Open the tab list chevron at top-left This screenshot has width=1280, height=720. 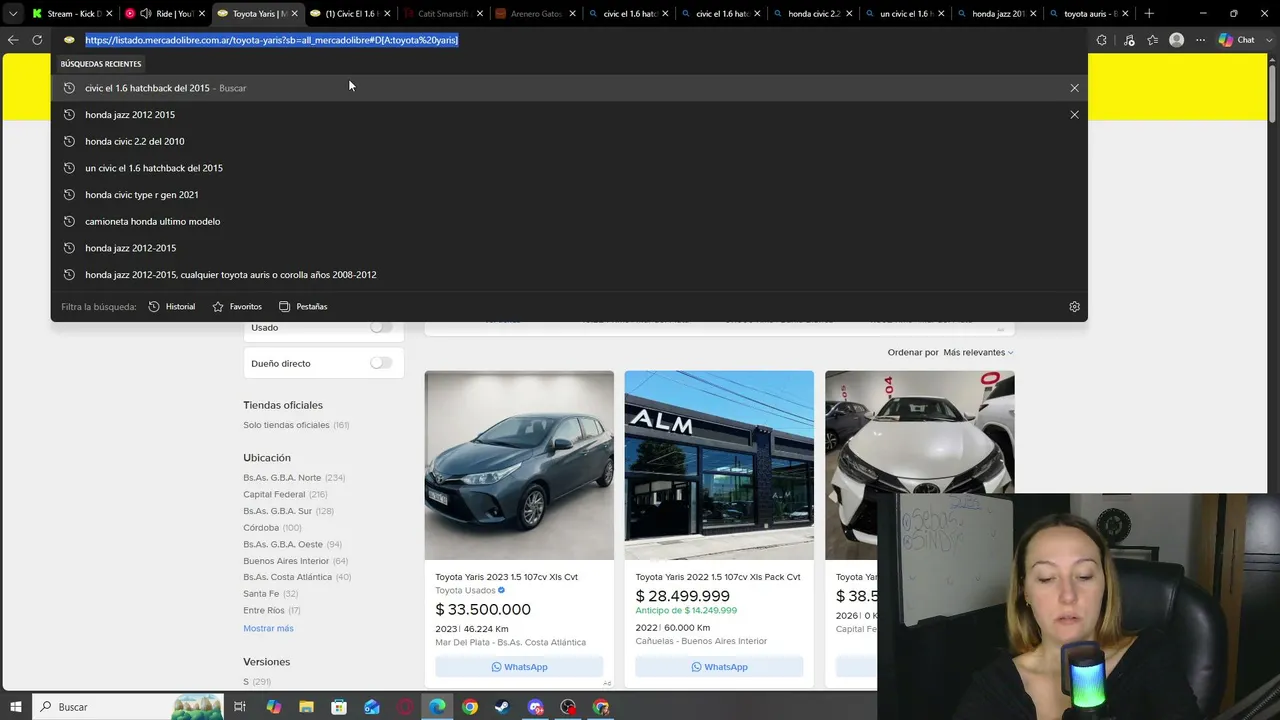point(12,14)
